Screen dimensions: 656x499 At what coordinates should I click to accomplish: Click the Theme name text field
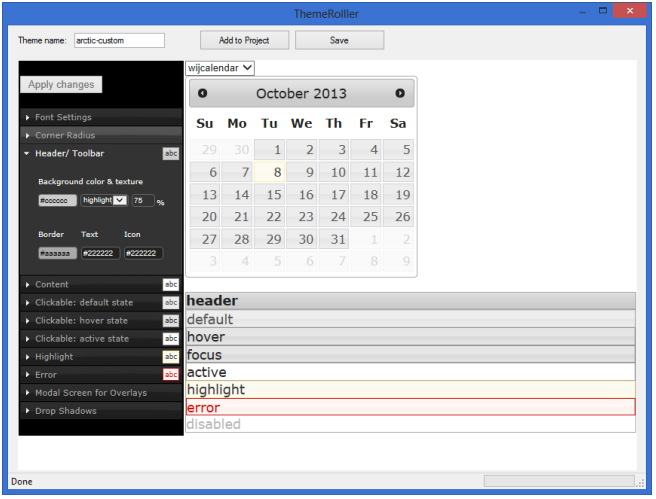pyautogui.click(x=118, y=40)
